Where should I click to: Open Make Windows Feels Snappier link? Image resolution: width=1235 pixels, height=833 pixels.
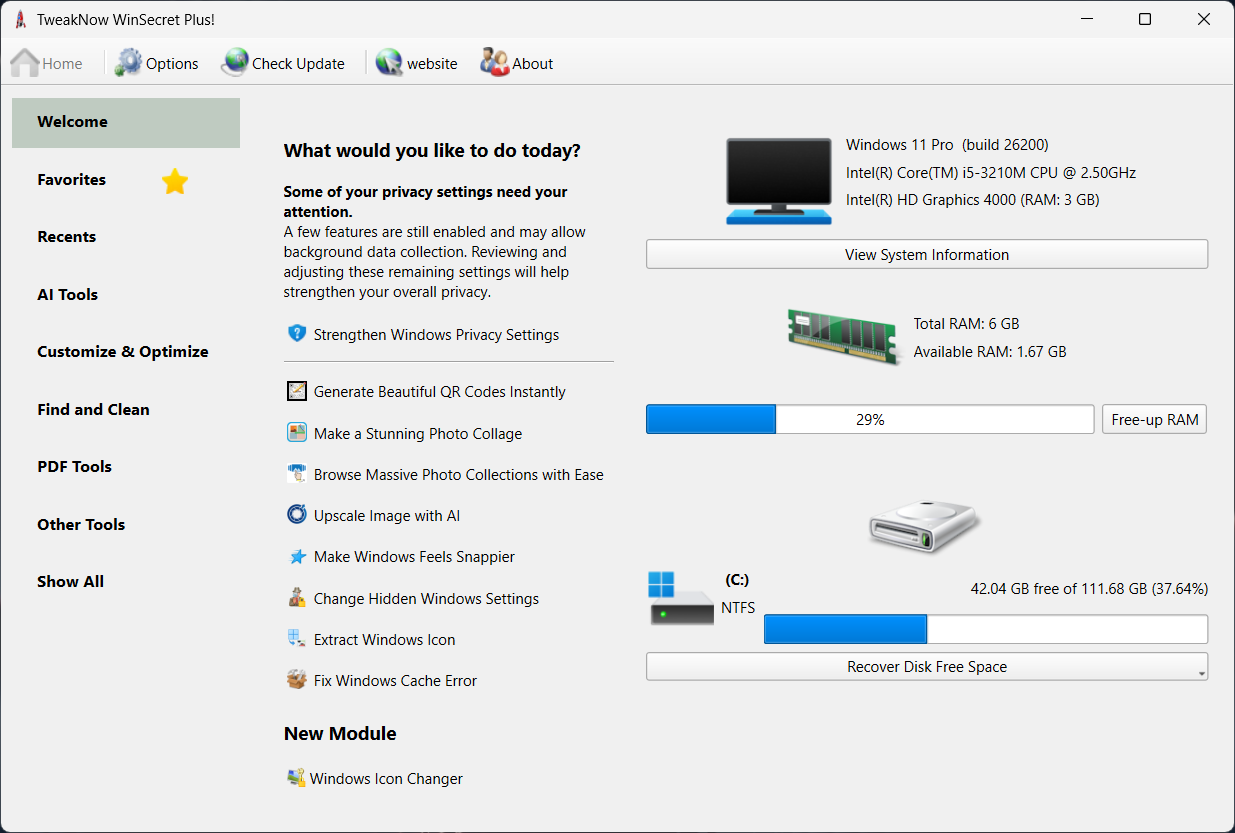pyautogui.click(x=415, y=557)
